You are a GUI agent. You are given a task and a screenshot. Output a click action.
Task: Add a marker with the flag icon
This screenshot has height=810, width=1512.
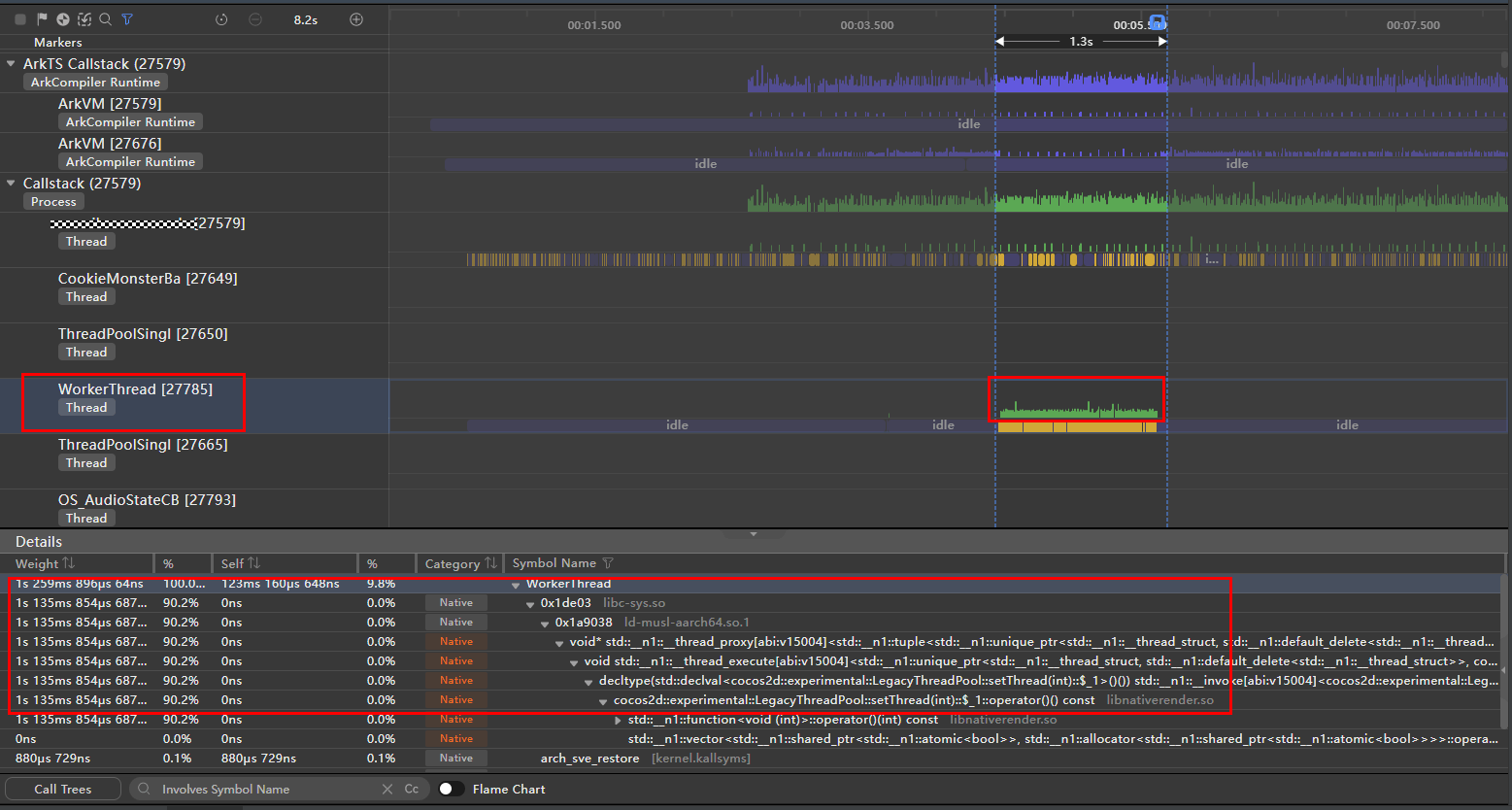tap(42, 19)
